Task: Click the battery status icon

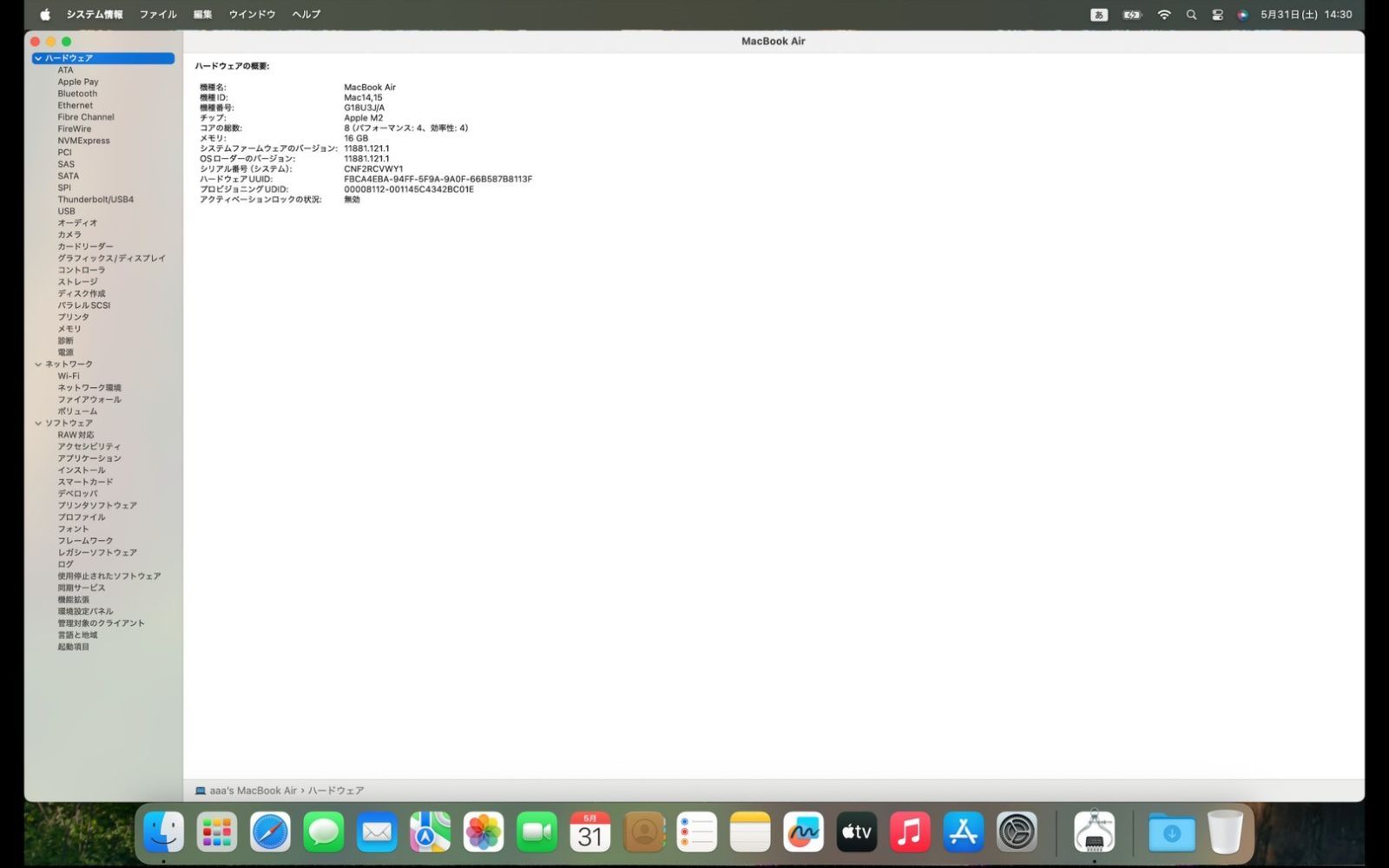Action: (x=1132, y=14)
